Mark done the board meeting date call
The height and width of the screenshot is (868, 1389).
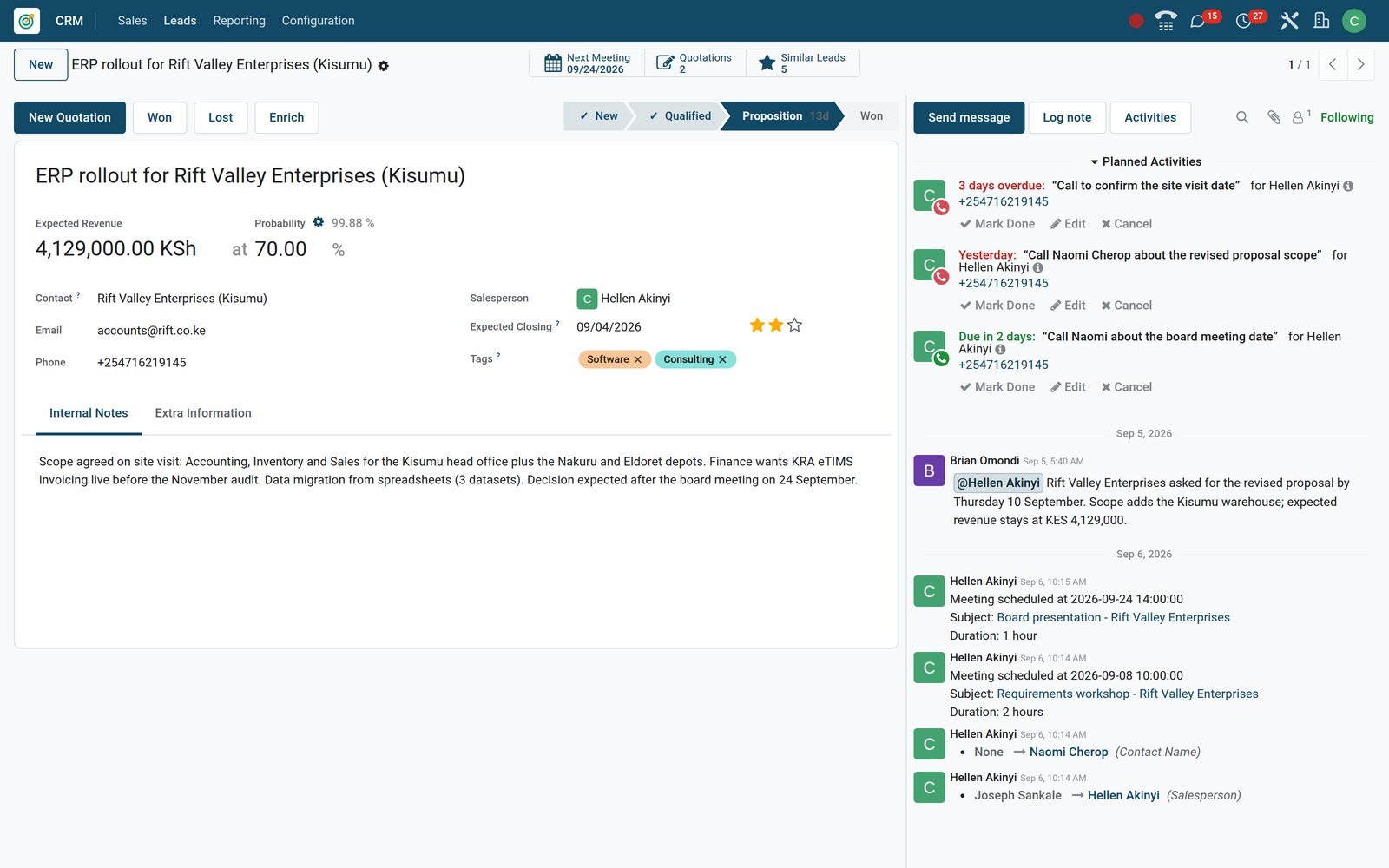pyautogui.click(x=997, y=387)
